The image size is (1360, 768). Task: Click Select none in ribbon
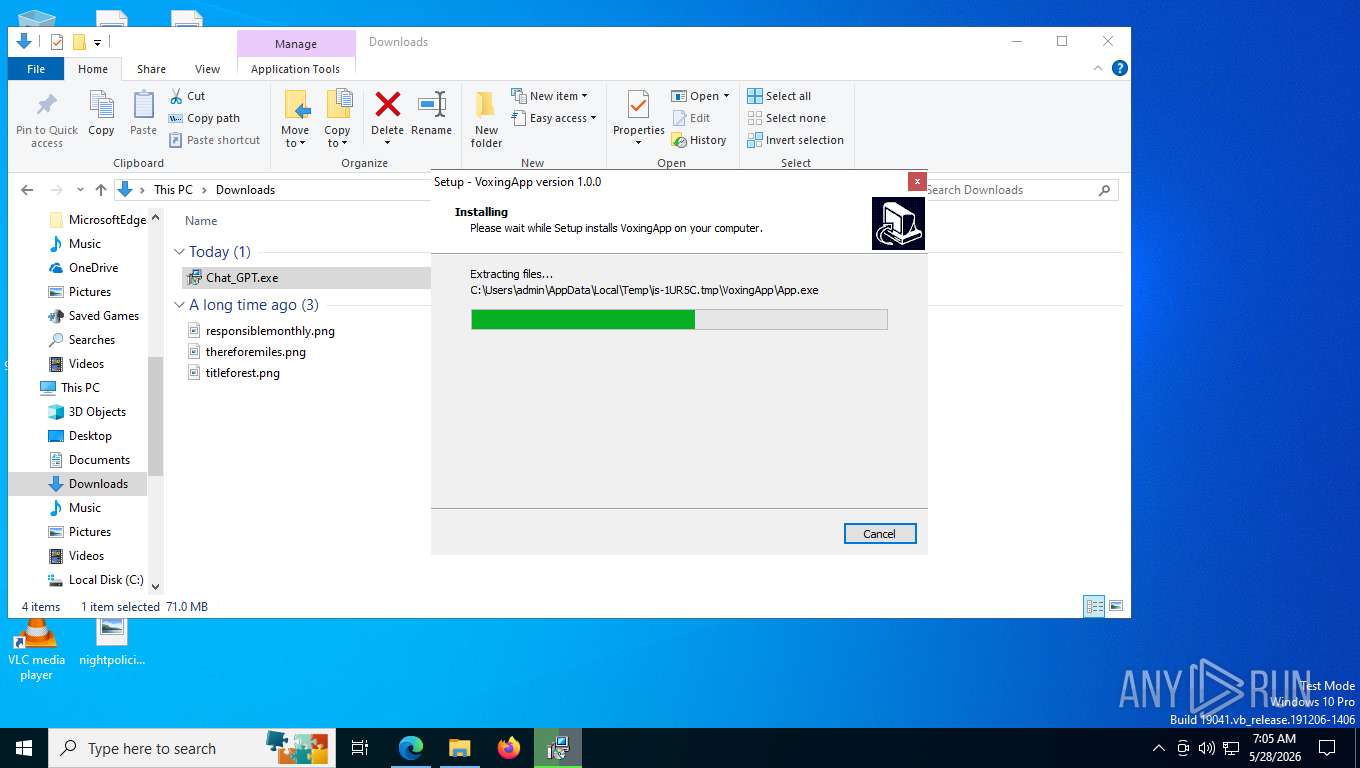[x=786, y=118]
